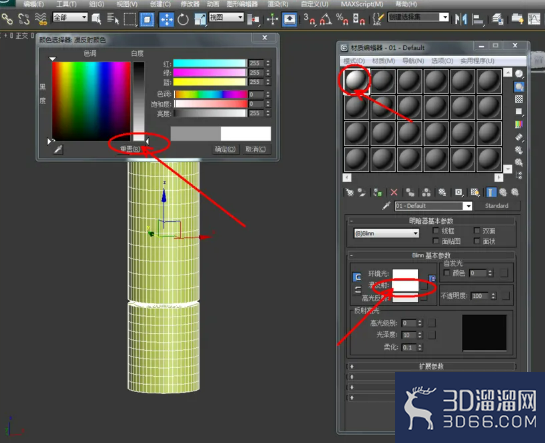Enable the 双面 (2-Sided) checkbox

[477, 231]
